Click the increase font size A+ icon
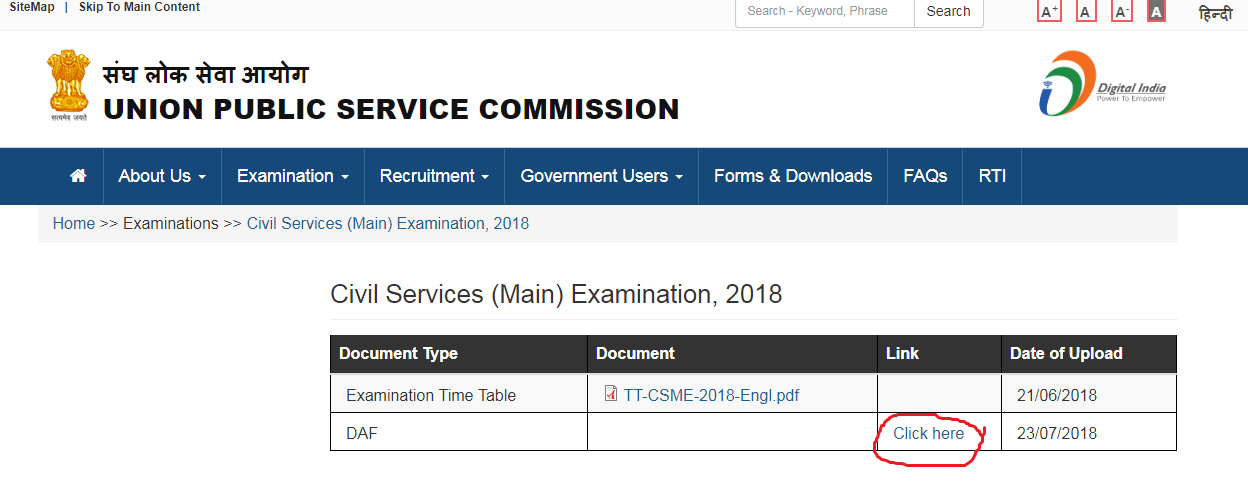Screen dimensions: 1248x482 (1049, 12)
